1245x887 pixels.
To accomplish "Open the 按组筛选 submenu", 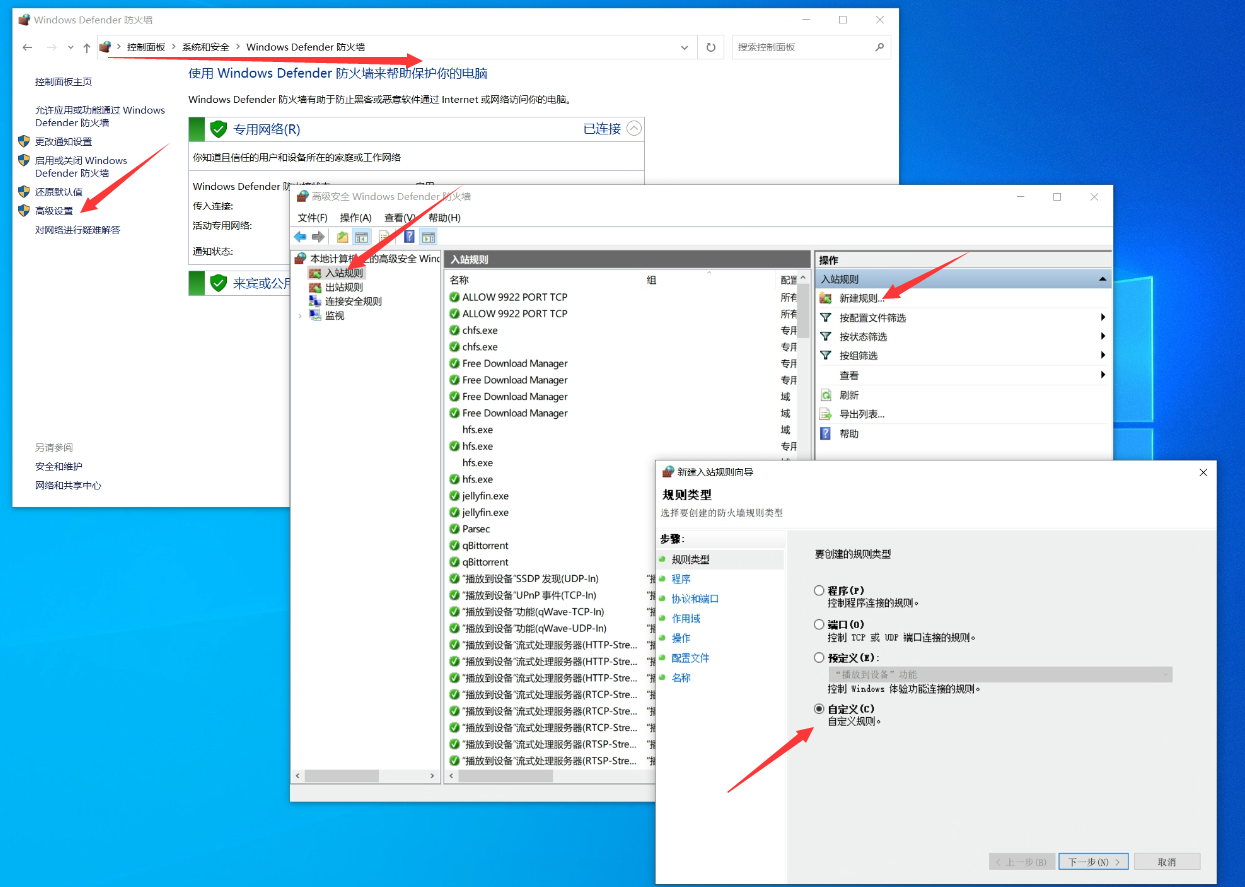I will click(x=963, y=355).
